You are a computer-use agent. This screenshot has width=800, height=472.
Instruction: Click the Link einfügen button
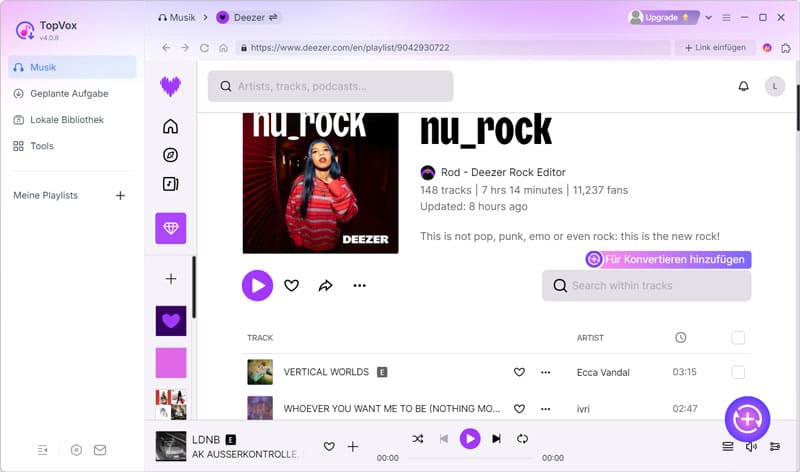pyautogui.click(x=715, y=47)
